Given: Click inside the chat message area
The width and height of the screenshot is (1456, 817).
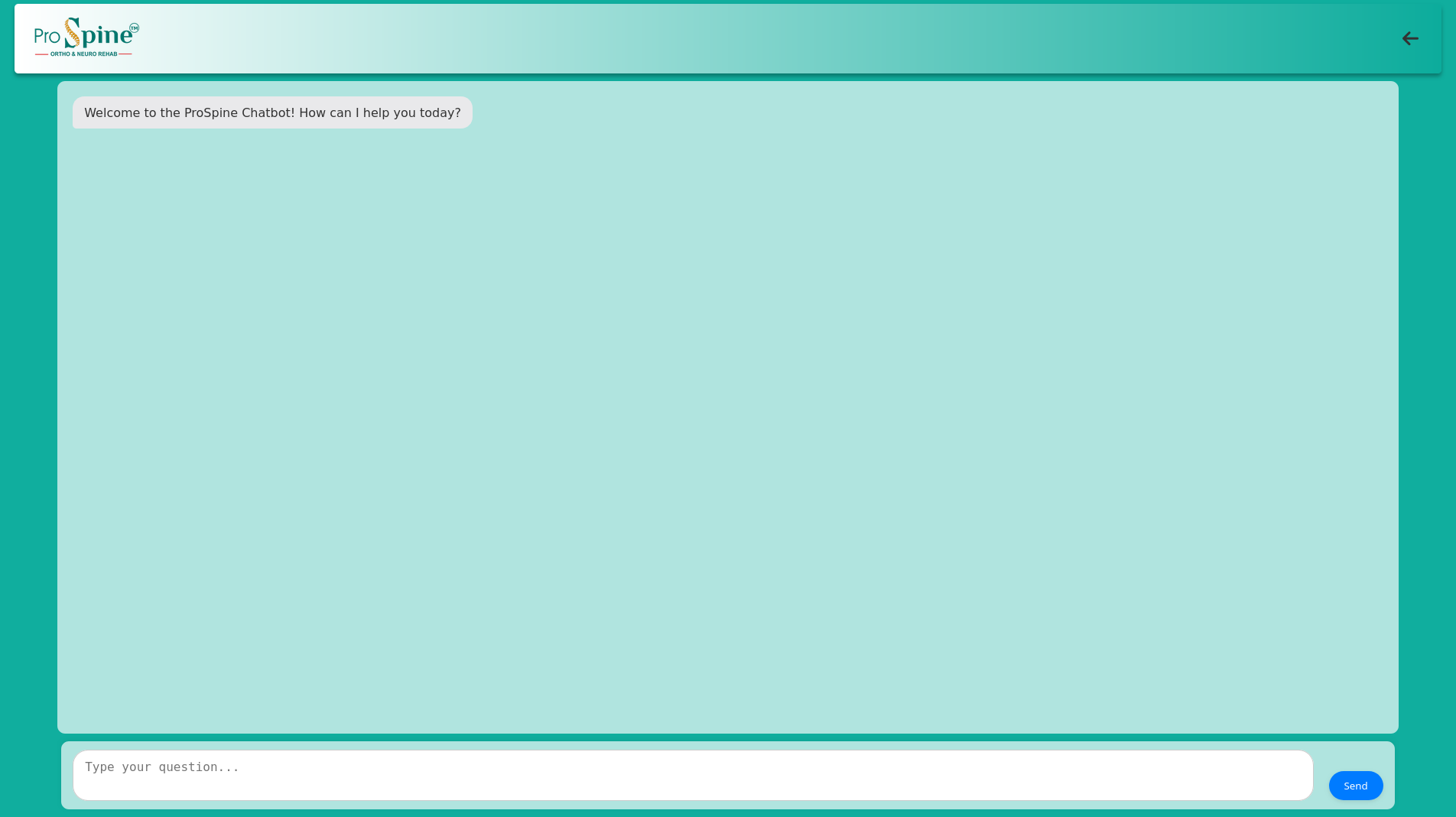Looking at the screenshot, I should (x=726, y=405).
